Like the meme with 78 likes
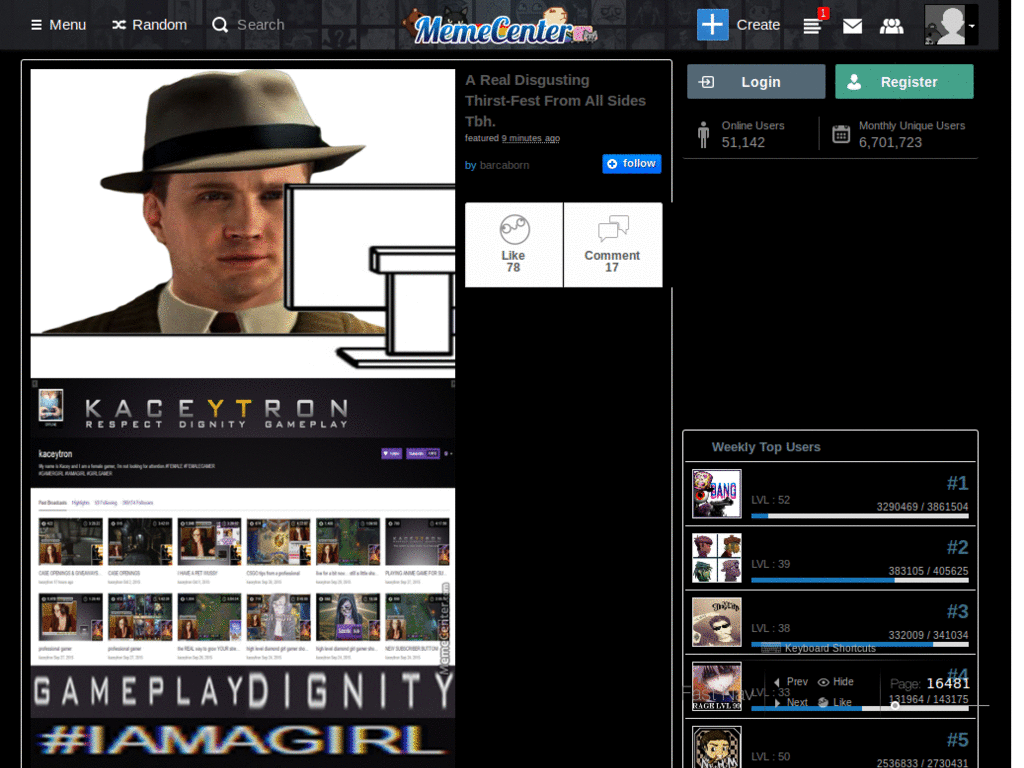This screenshot has width=1024, height=768. [x=514, y=244]
